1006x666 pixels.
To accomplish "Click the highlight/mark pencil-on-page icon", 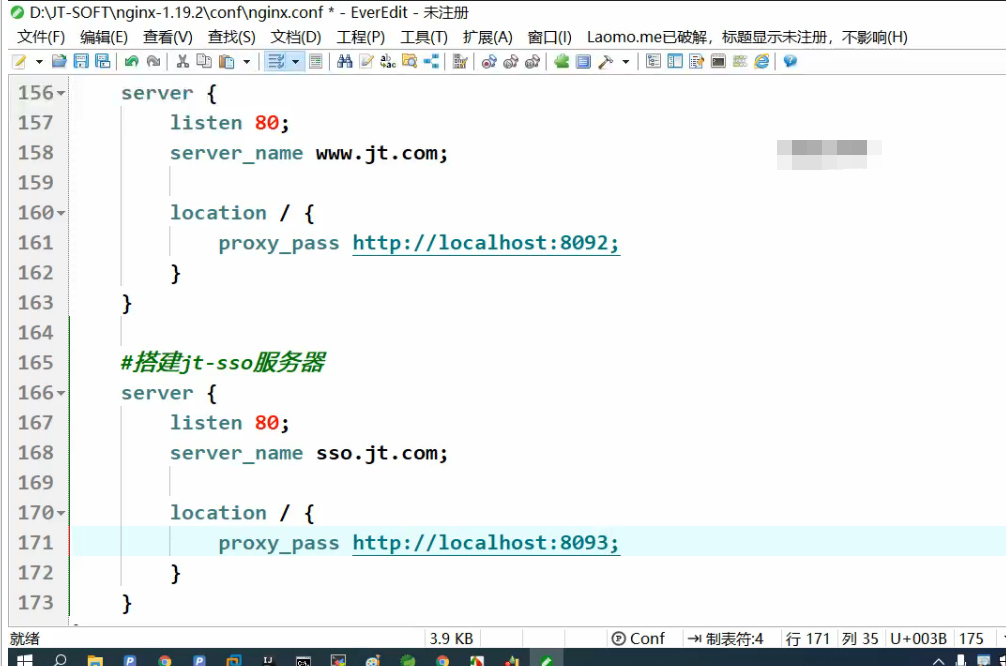I will point(366,62).
